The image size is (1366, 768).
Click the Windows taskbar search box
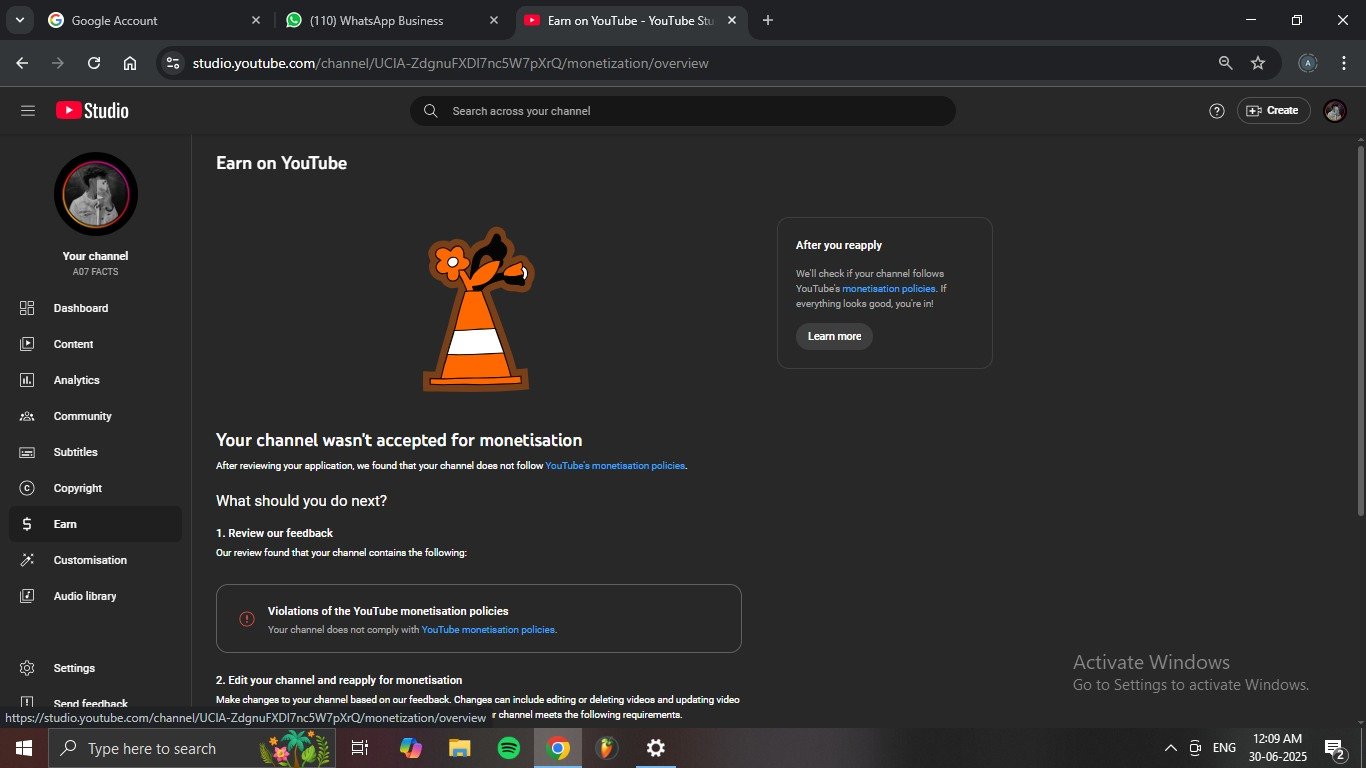click(x=192, y=748)
